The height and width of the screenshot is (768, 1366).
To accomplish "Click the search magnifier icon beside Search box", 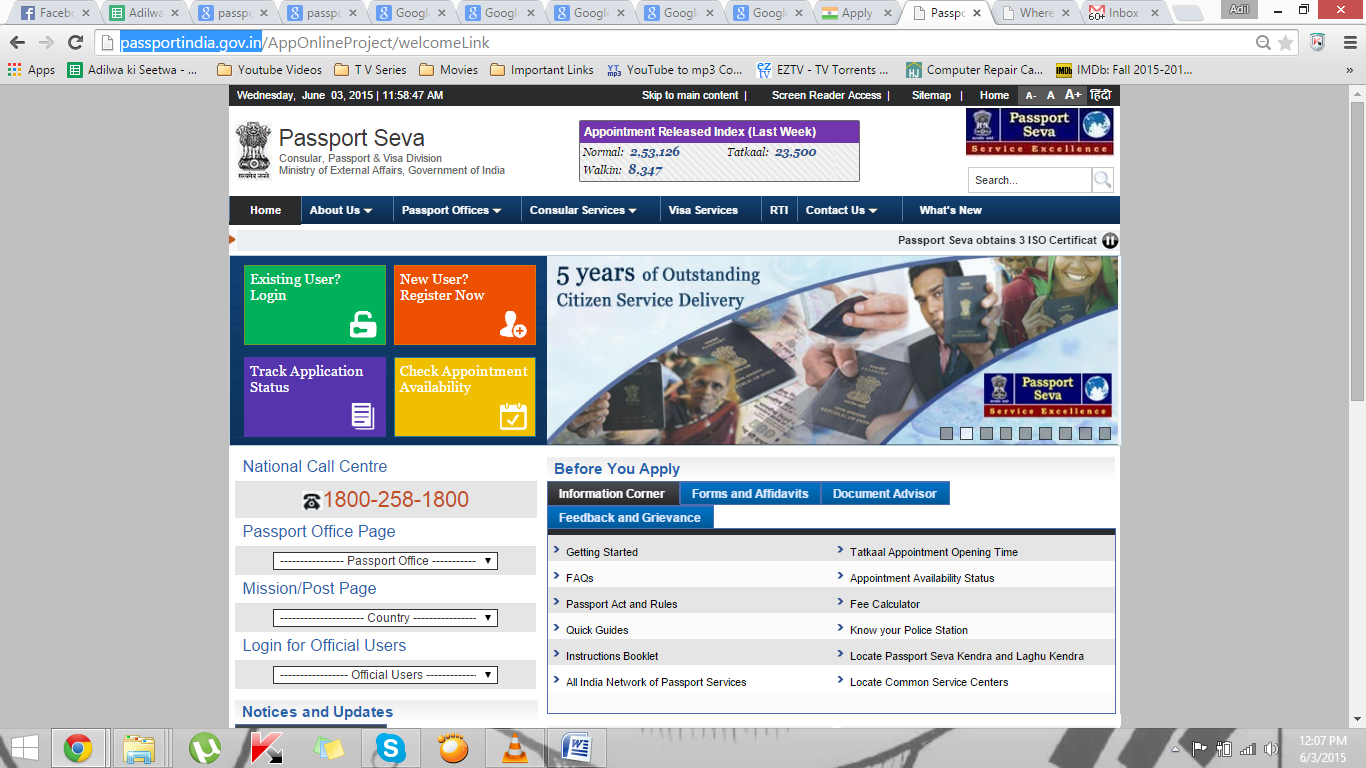I will (1102, 180).
